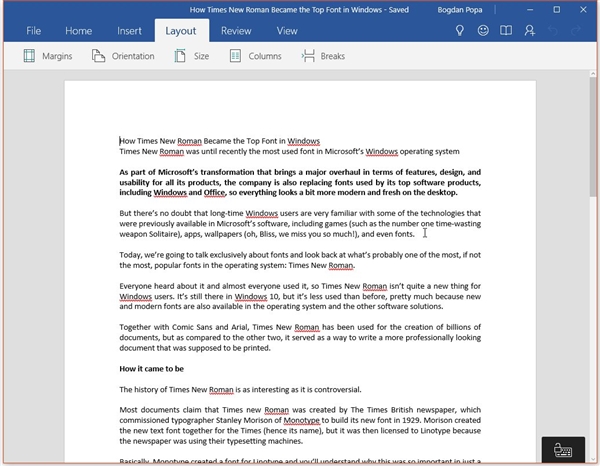The width and height of the screenshot is (600, 466).
Task: Click the Redo arrow
Action: click(576, 31)
